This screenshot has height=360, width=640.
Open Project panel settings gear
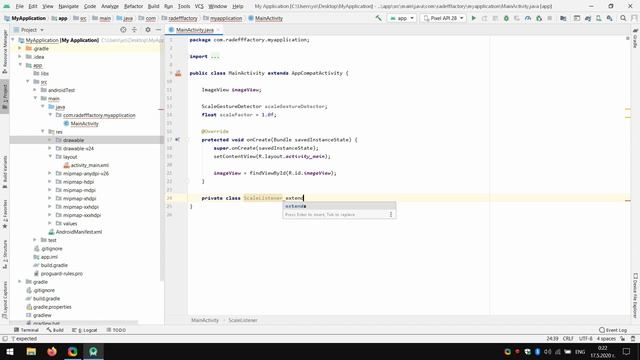[148, 30]
